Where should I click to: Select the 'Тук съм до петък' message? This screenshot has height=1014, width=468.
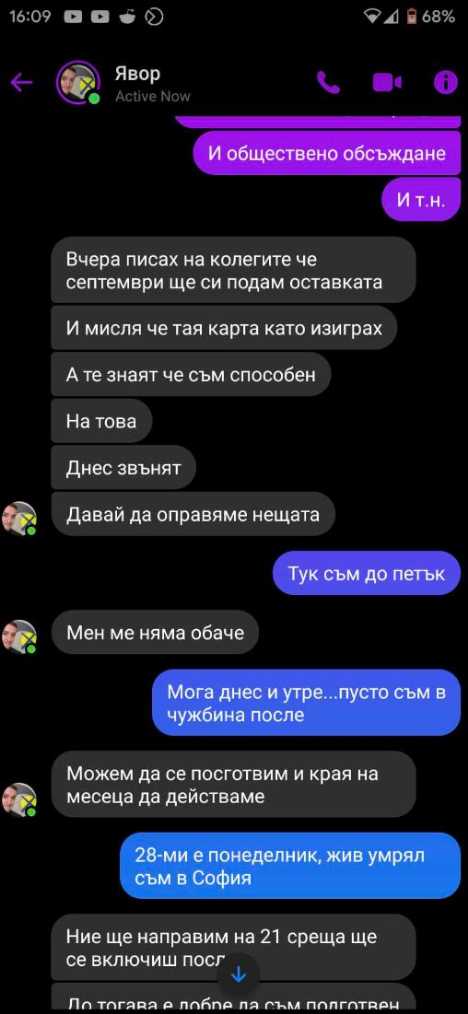click(367, 573)
